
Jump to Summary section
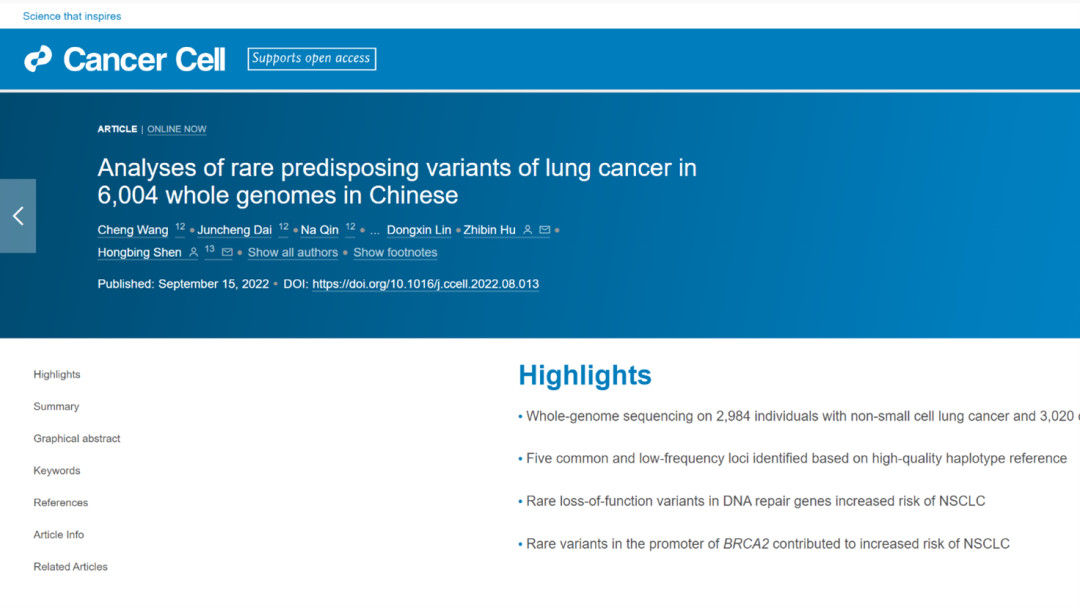56,407
